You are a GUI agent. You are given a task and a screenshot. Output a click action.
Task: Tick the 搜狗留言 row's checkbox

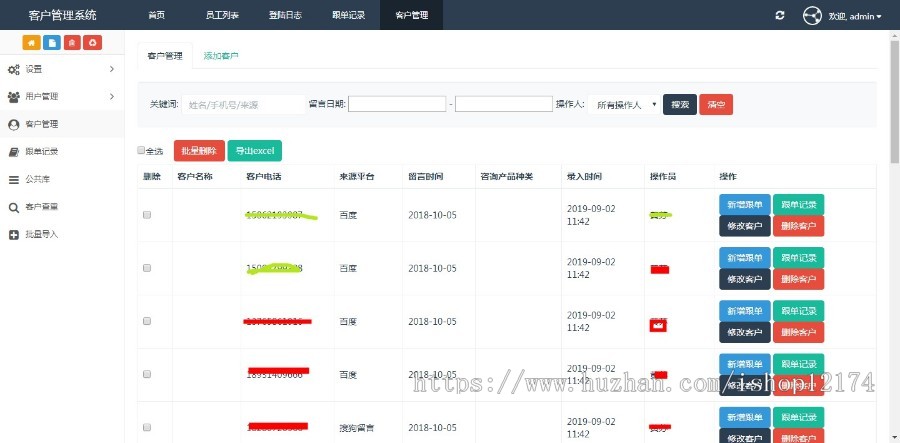click(x=147, y=428)
